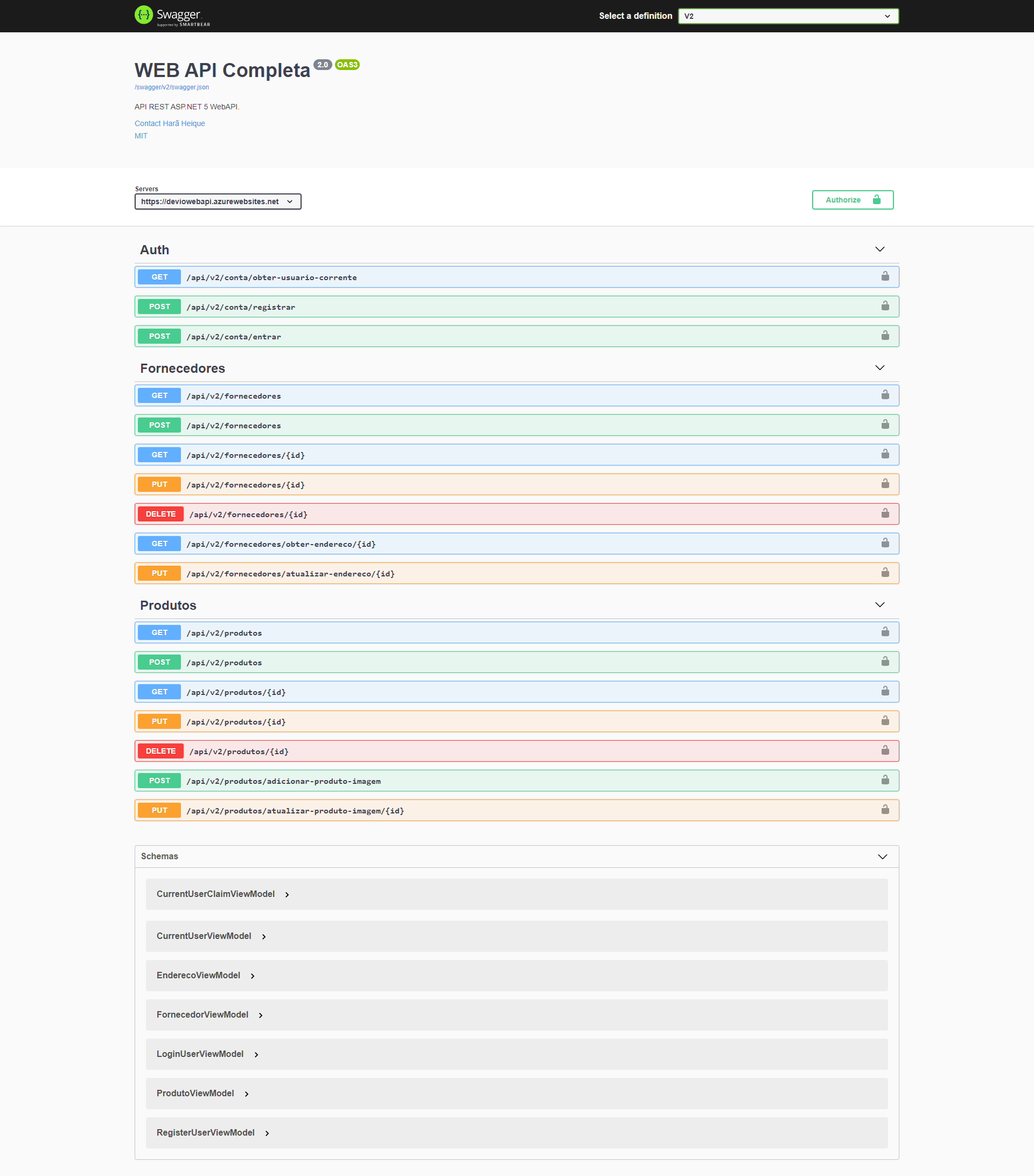Open the /swagger/v2/swagger.json link
Image resolution: width=1034 pixels, height=1176 pixels.
[x=171, y=87]
